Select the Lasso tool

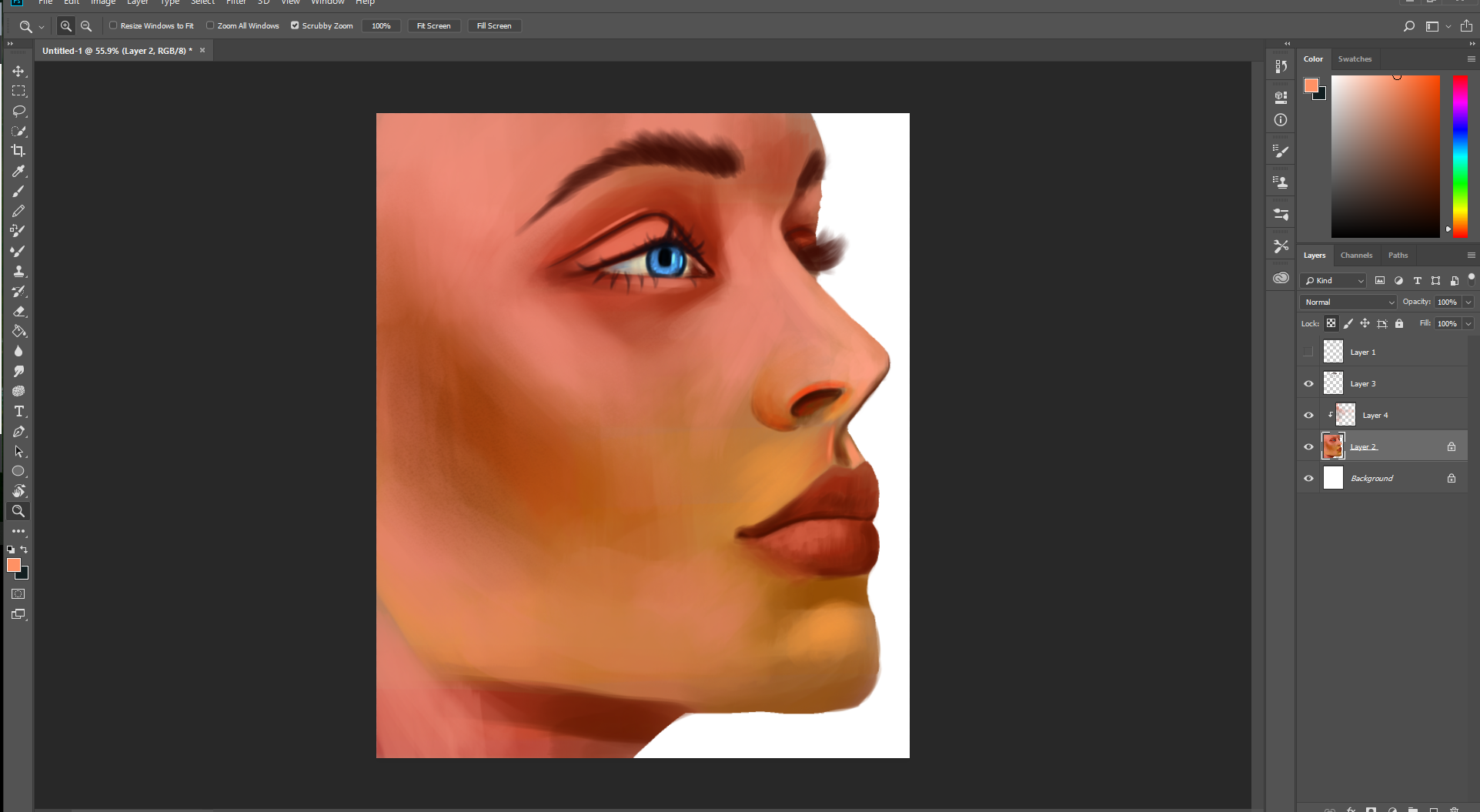click(18, 111)
